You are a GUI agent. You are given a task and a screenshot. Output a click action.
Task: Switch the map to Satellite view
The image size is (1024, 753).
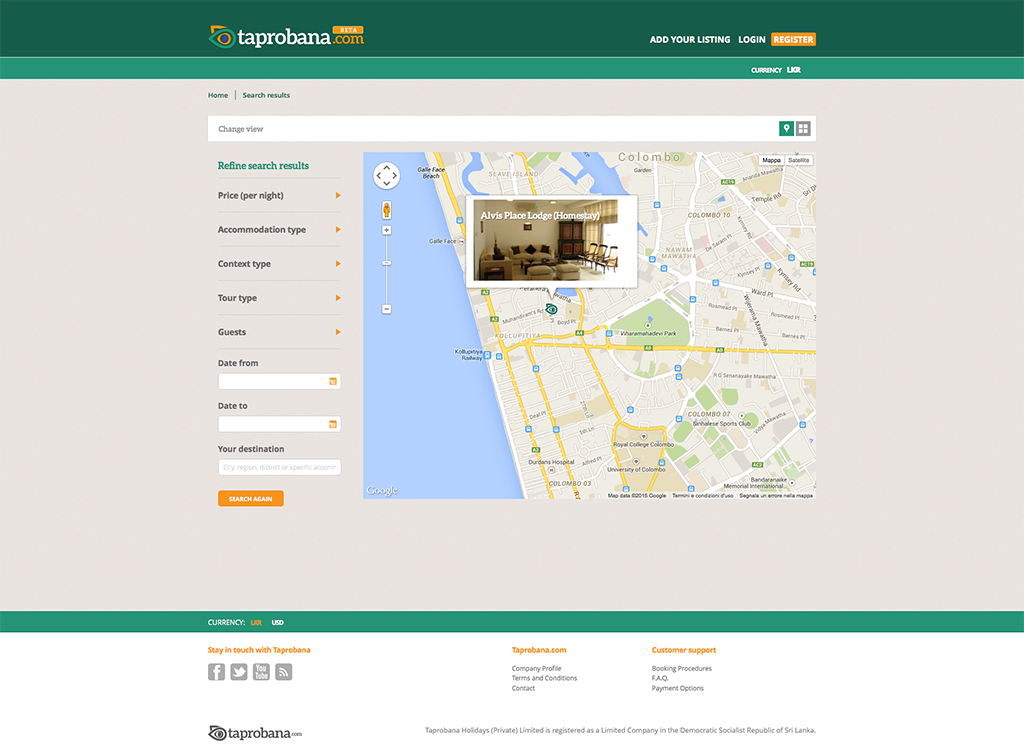pos(798,160)
